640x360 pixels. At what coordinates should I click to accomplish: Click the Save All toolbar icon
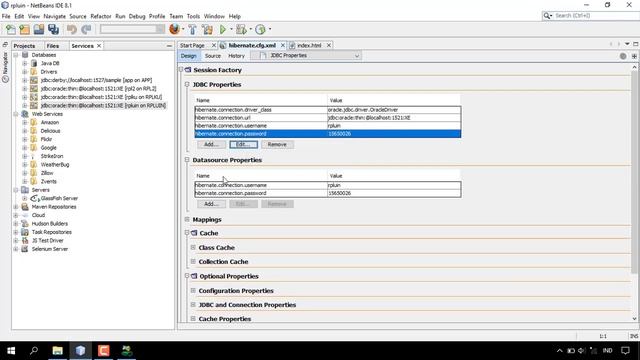(53, 29)
